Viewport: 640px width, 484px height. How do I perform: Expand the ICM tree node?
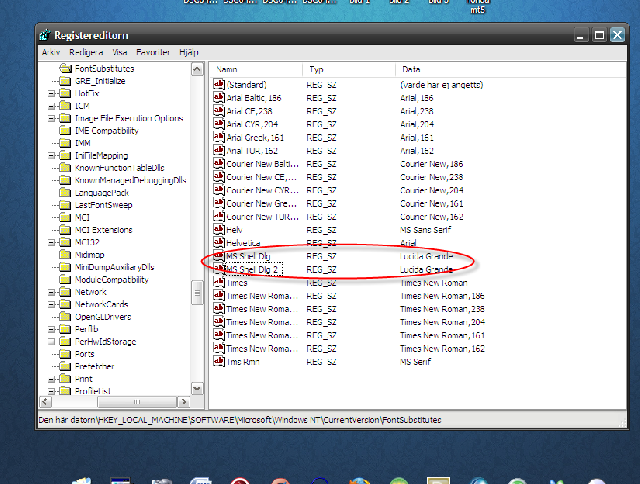coord(51,106)
